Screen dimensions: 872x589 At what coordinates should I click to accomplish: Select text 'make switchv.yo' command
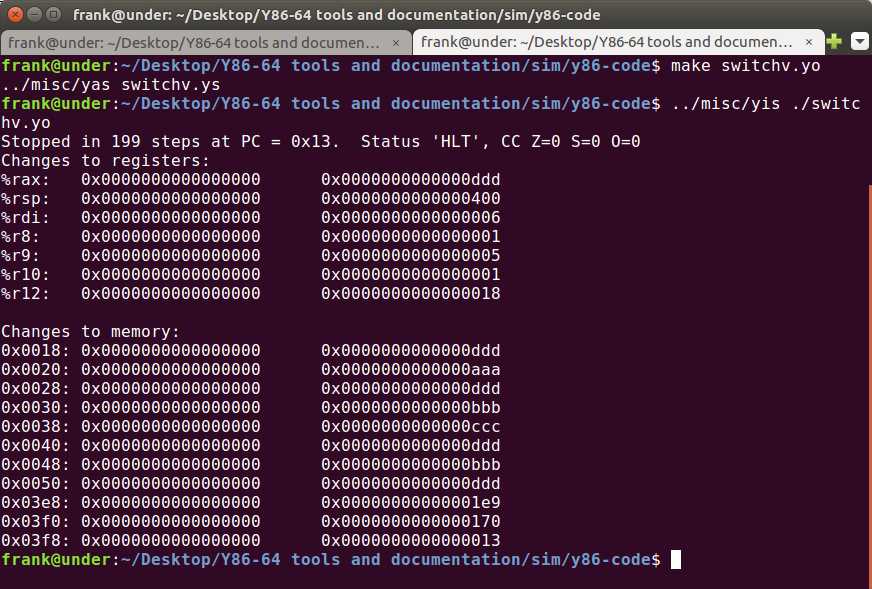pos(745,66)
